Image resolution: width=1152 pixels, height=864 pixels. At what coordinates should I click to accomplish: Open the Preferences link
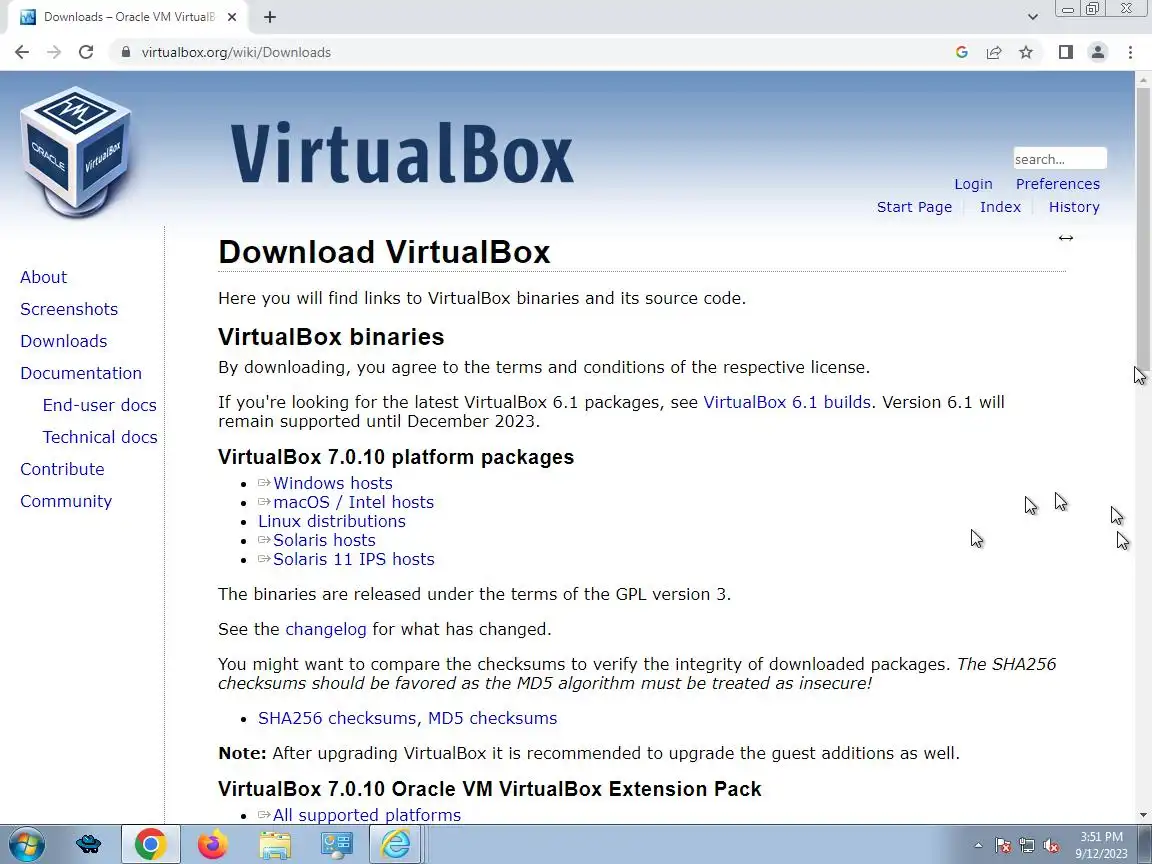1057,184
